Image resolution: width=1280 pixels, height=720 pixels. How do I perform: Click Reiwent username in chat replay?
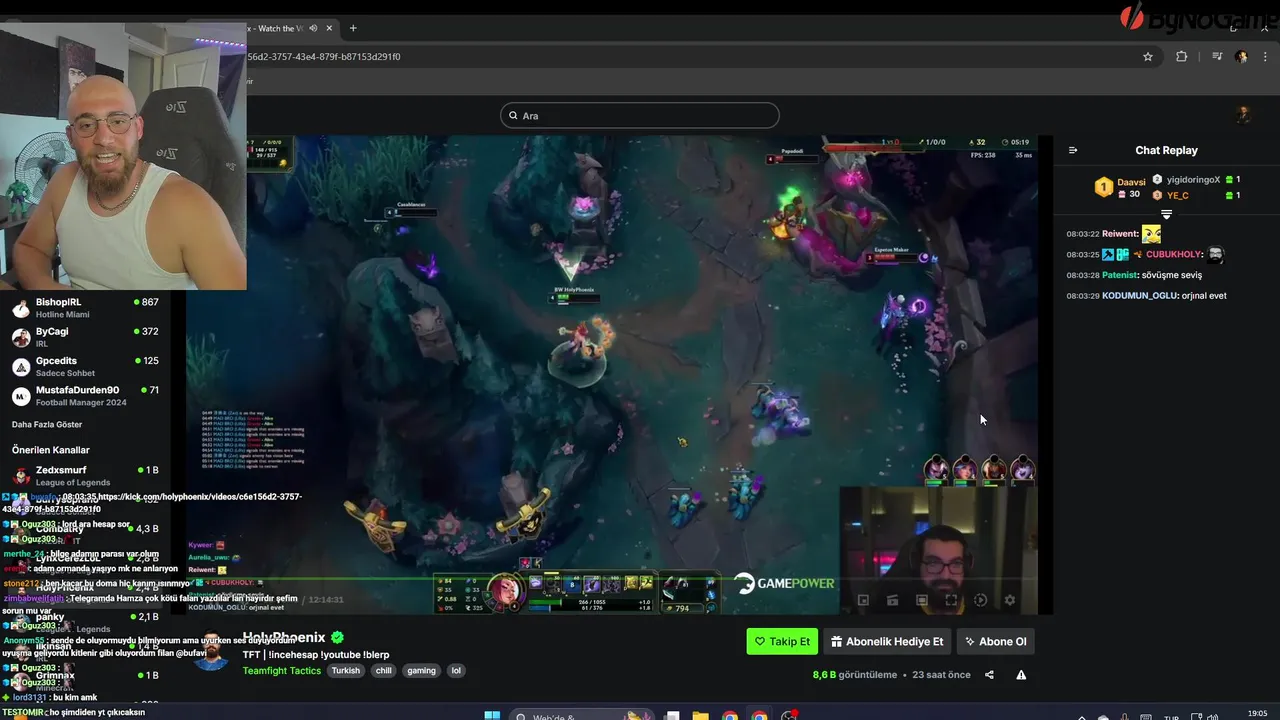1120,234
